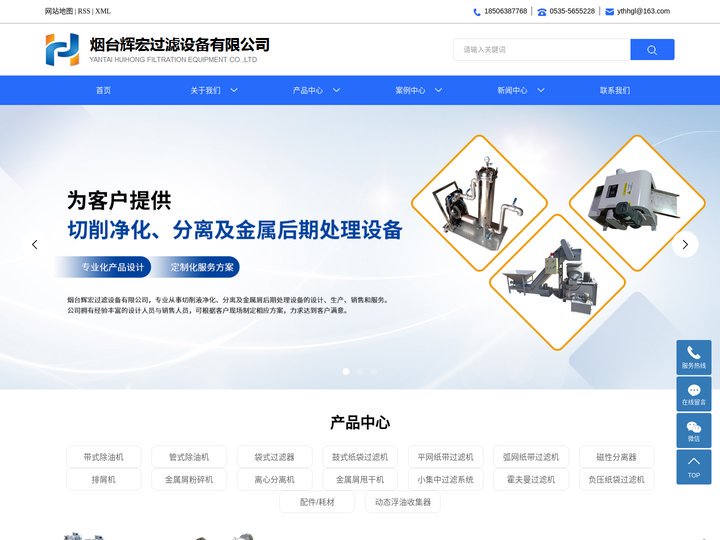Viewport: 720px width, 540px height.
Task: Select the 磁性分离器 category button
Action: tap(616, 457)
